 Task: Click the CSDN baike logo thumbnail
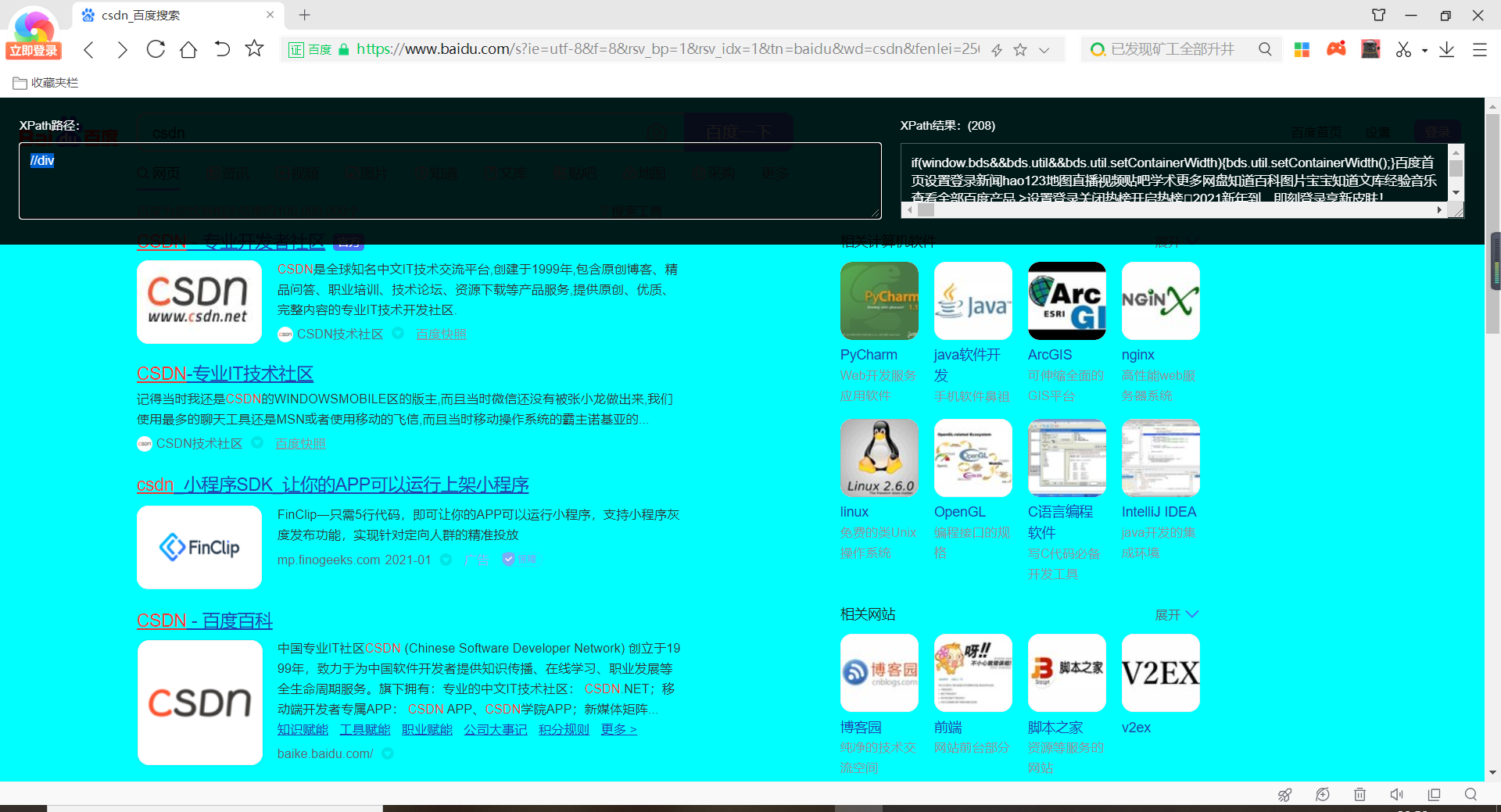(200, 703)
